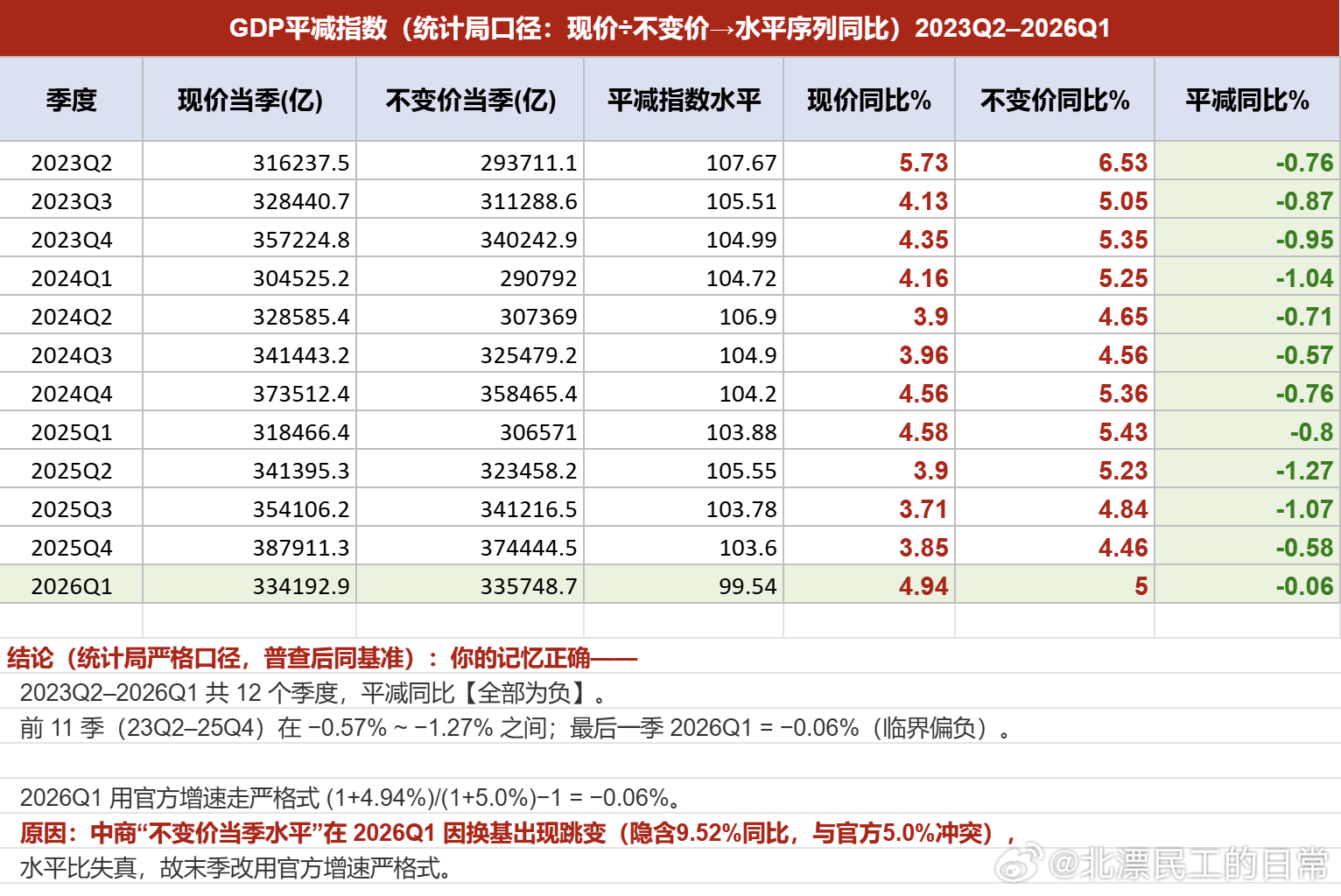This screenshot has height=896, width=1341.
Task: Click the value 316237.5
Action: (x=301, y=163)
